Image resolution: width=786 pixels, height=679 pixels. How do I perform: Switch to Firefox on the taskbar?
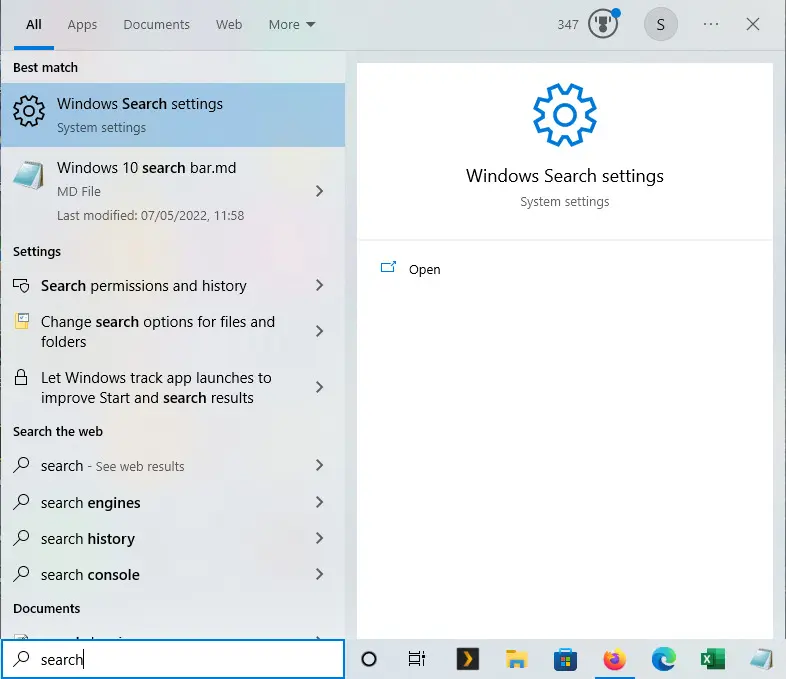tap(615, 659)
